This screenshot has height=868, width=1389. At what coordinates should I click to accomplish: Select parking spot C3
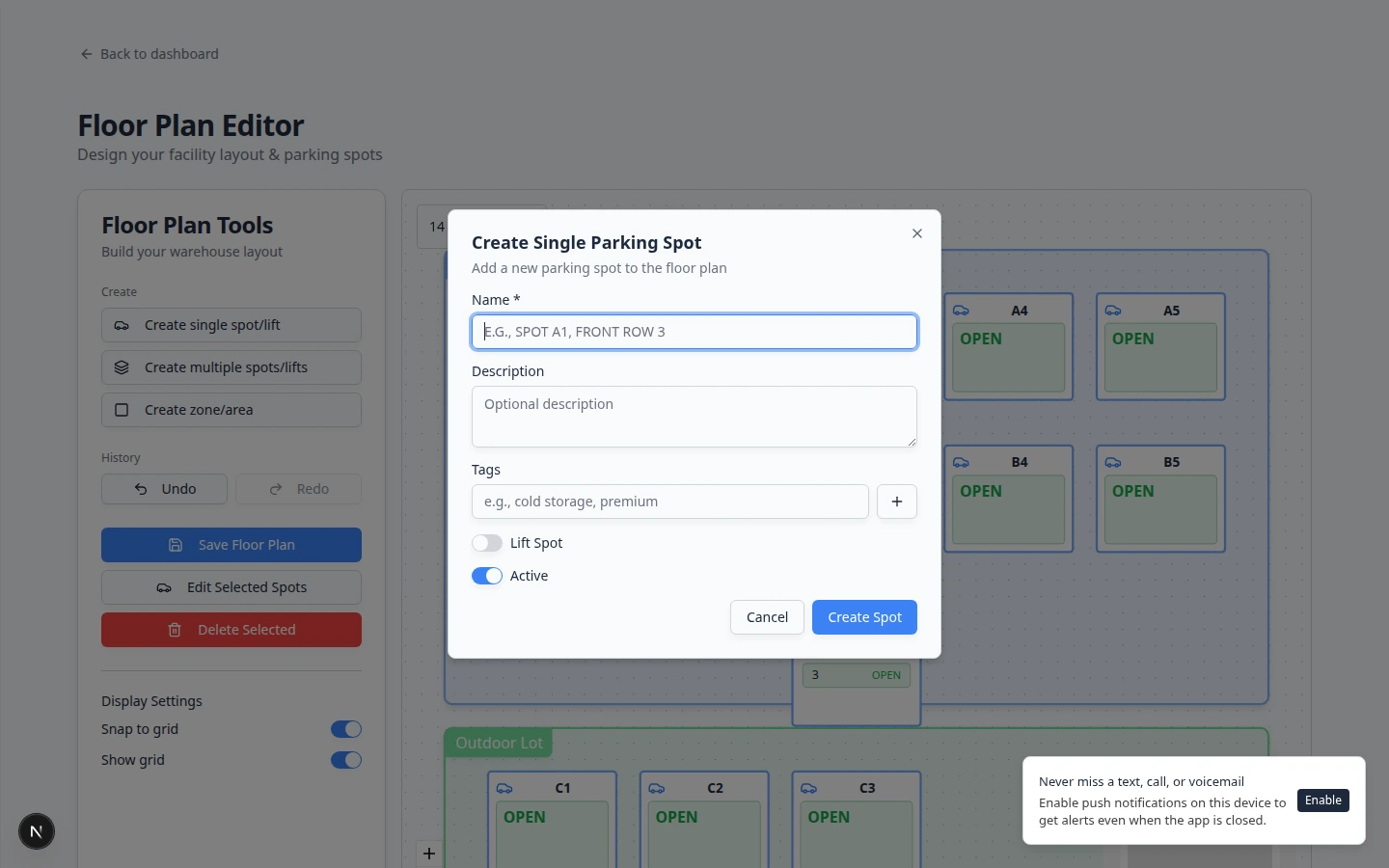(857, 820)
